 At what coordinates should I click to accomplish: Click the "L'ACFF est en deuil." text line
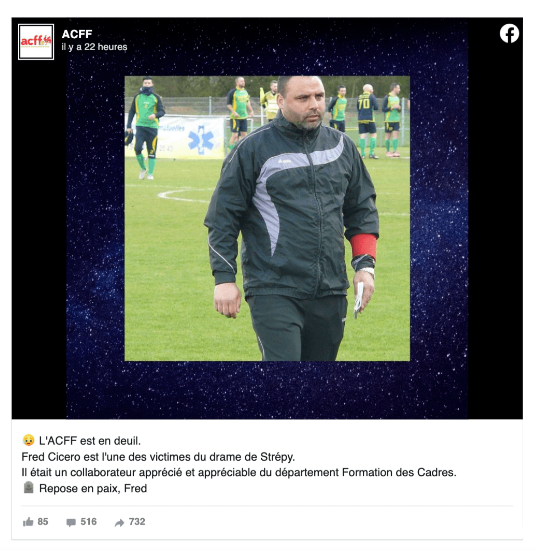tap(90, 441)
